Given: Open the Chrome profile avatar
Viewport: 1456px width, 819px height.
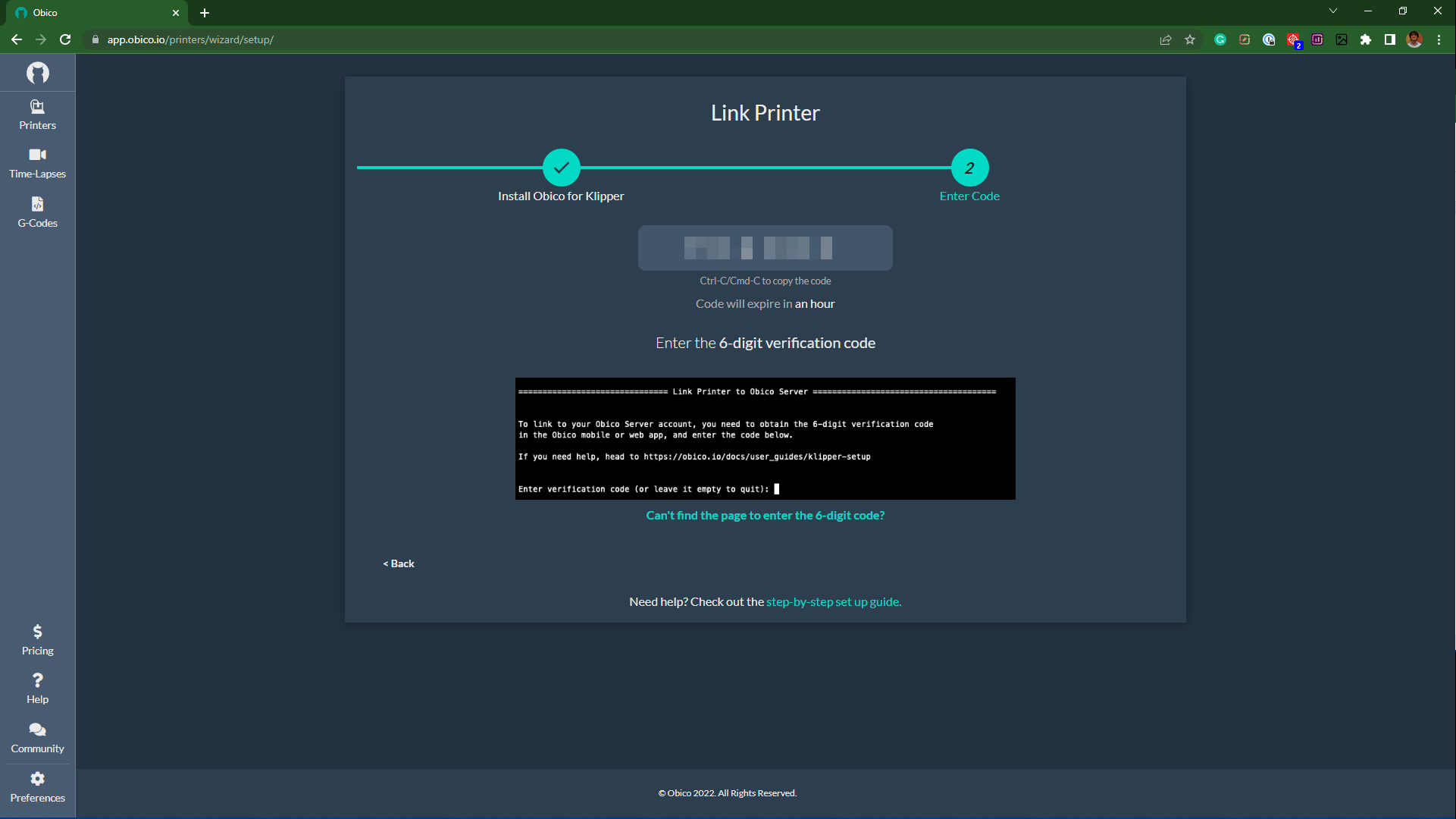Looking at the screenshot, I should 1414,39.
